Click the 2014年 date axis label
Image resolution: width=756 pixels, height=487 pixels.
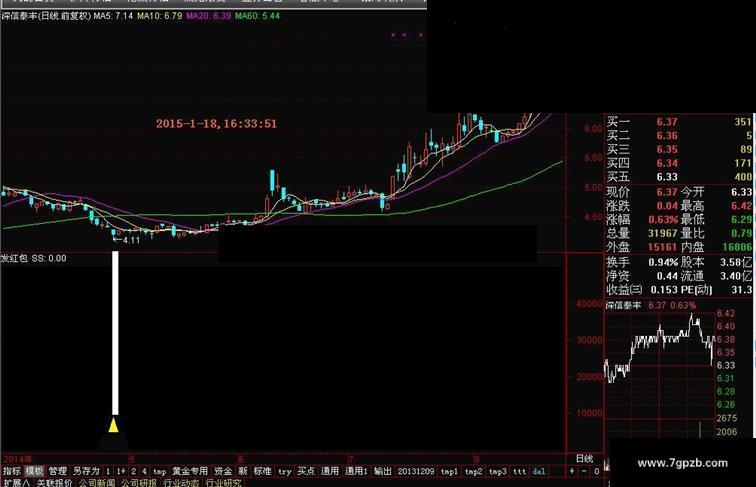(x=18, y=459)
